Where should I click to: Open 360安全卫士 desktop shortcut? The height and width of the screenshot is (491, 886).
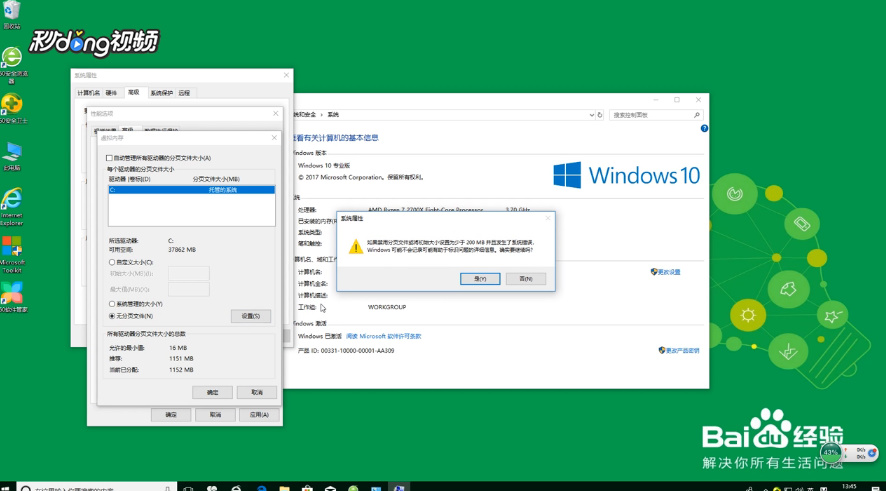coord(12,108)
